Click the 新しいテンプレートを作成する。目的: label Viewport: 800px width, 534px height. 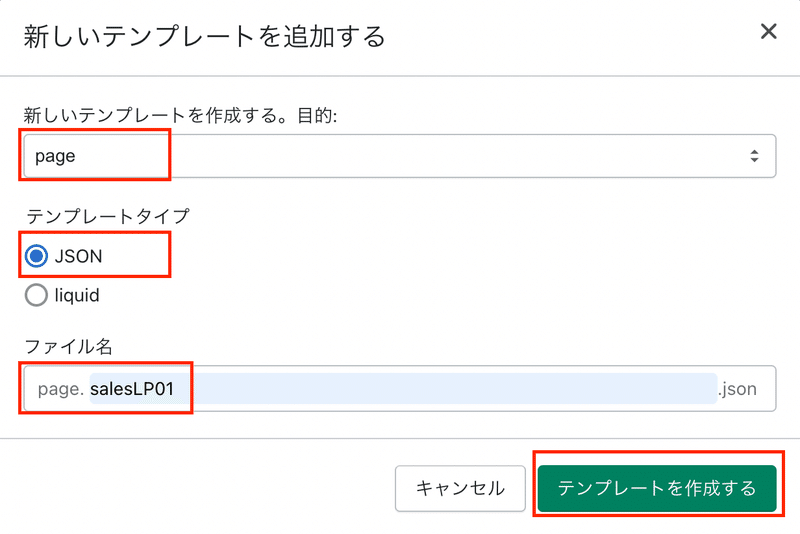click(180, 115)
